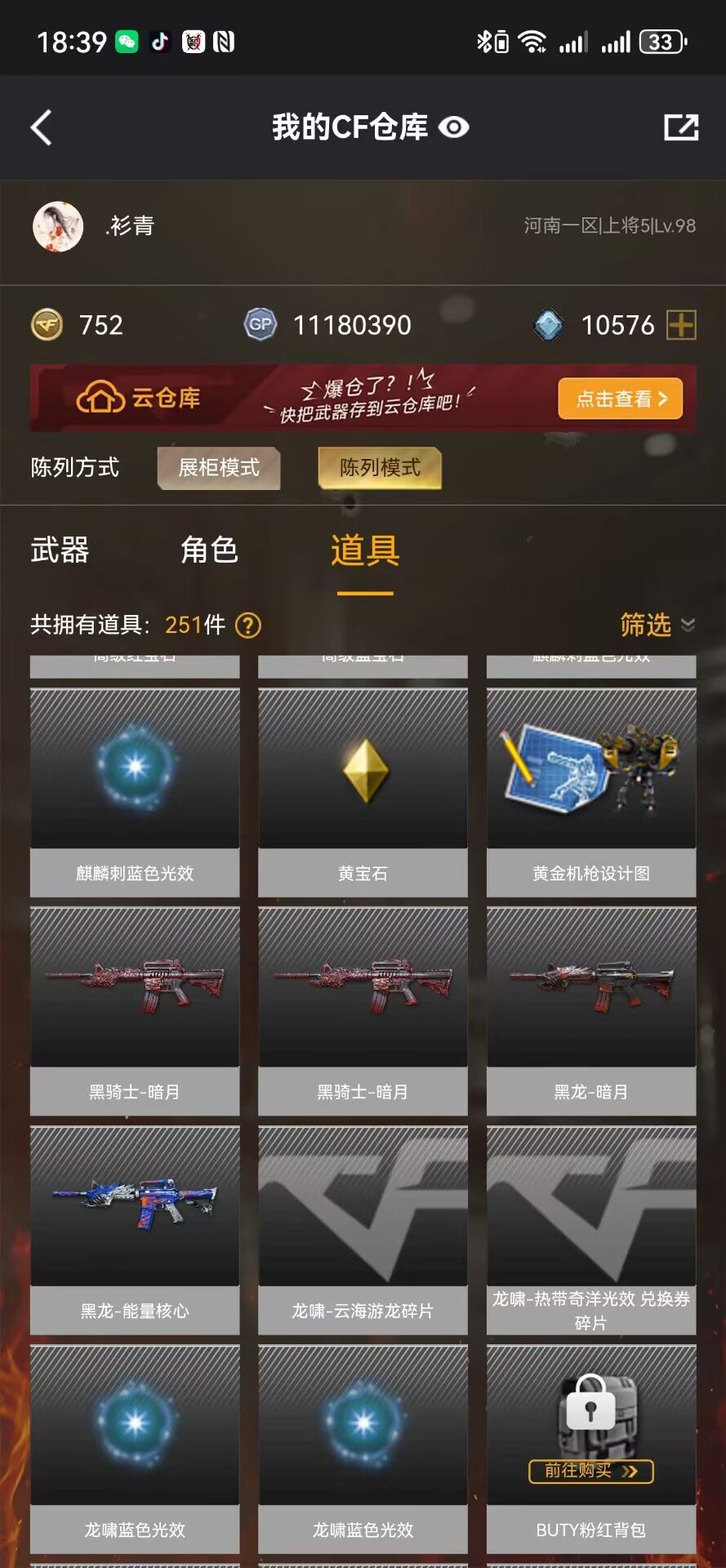Screen dimensions: 726x1568
Task: Select 陈列模式 display mode
Action: 380,468
